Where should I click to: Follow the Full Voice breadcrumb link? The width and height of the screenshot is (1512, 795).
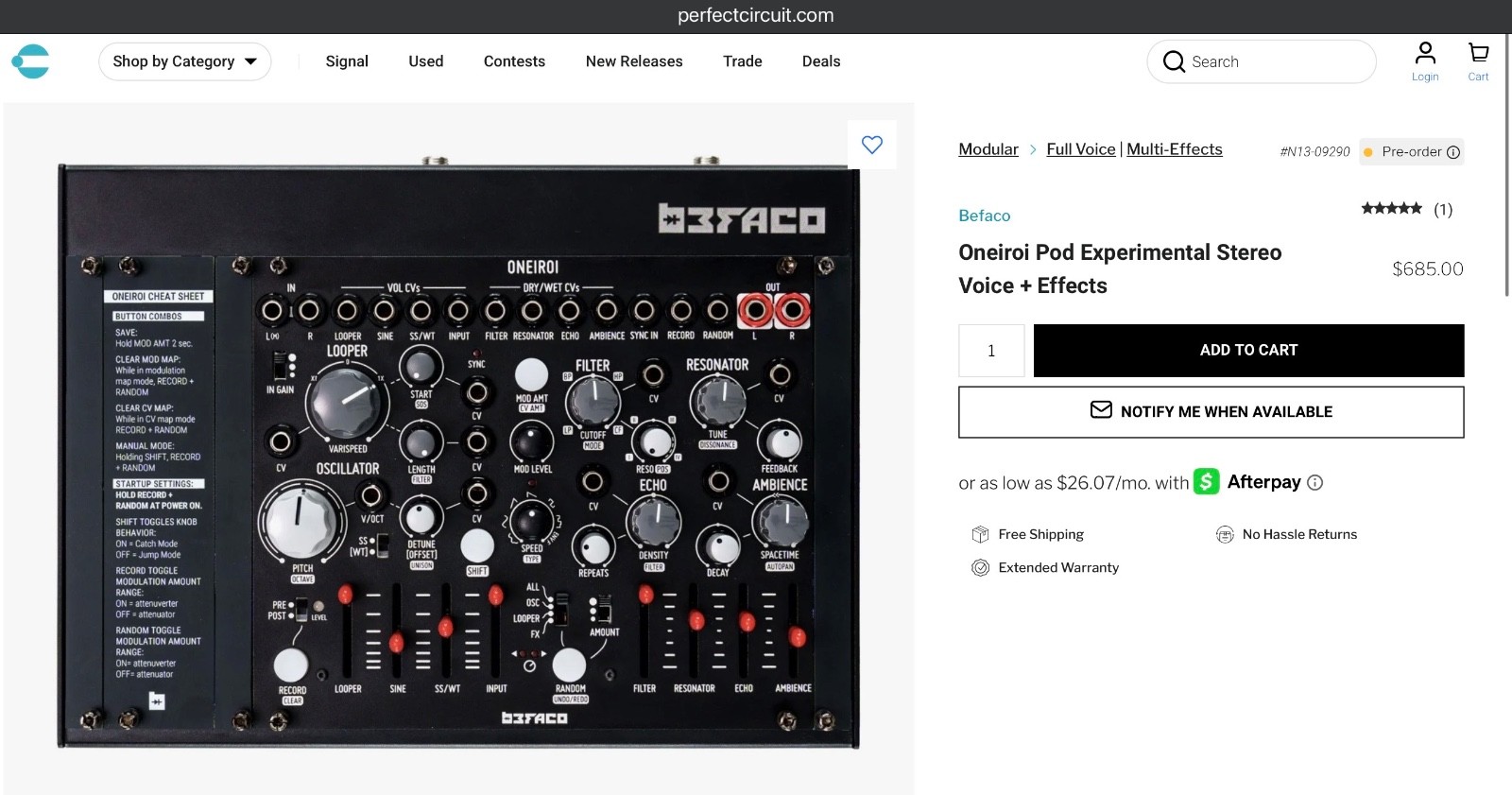1081,149
